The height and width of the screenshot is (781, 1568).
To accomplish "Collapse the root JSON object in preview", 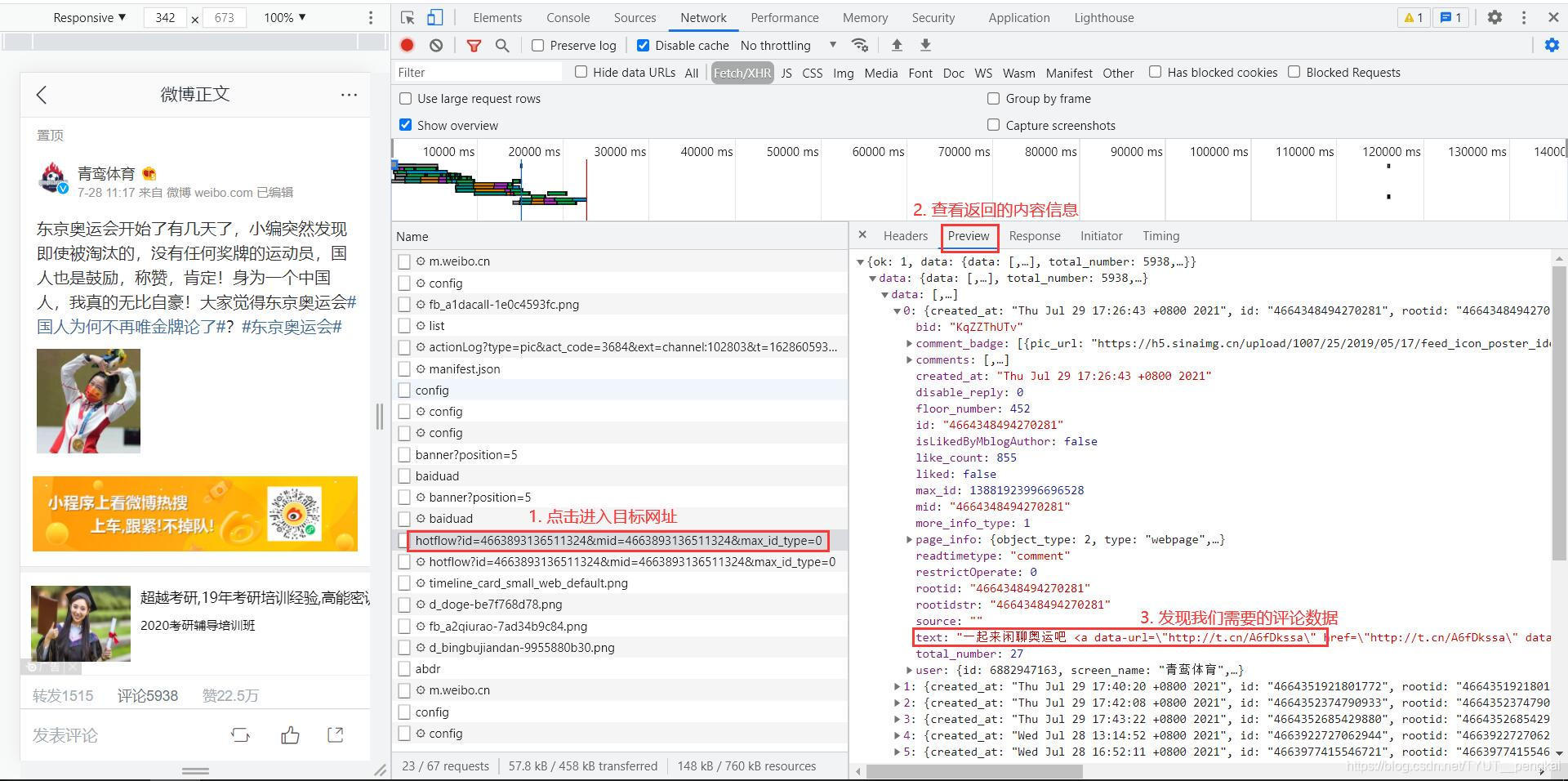I will tap(860, 262).
